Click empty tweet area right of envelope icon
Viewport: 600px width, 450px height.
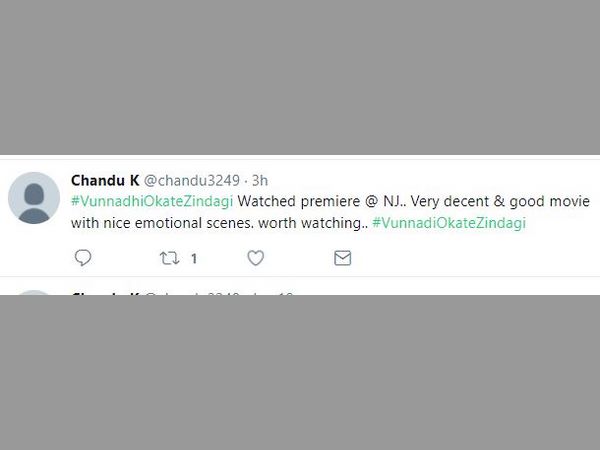click(470, 258)
